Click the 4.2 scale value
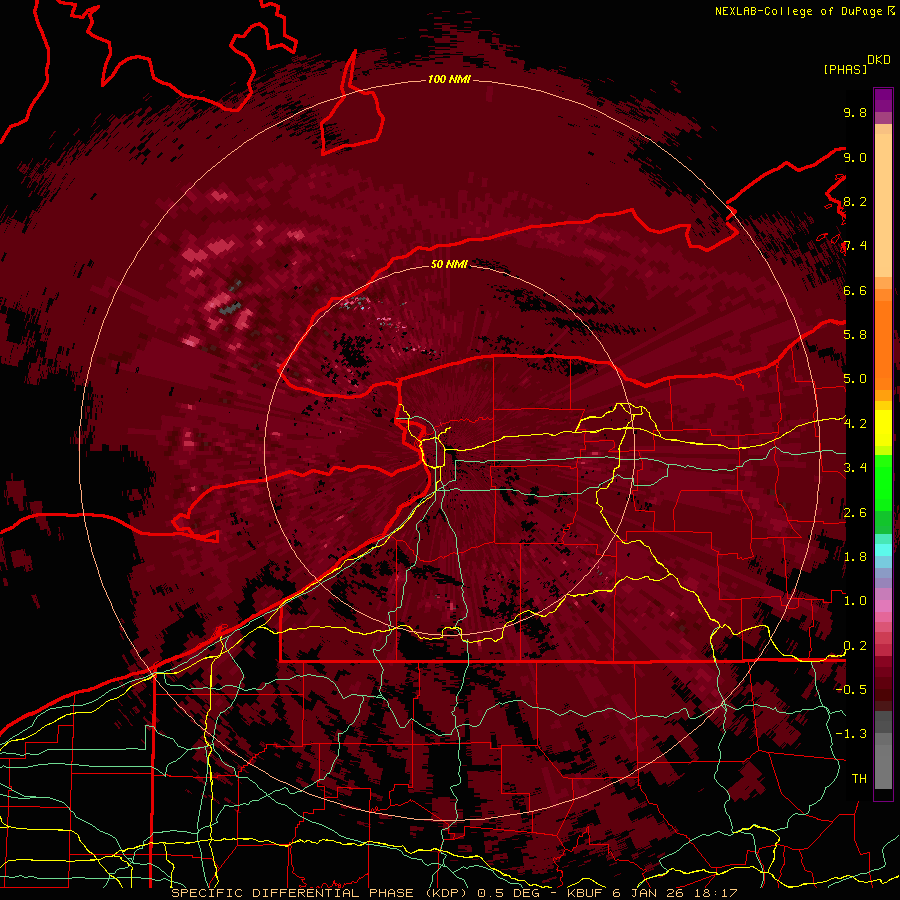The height and width of the screenshot is (900, 900). tap(855, 424)
